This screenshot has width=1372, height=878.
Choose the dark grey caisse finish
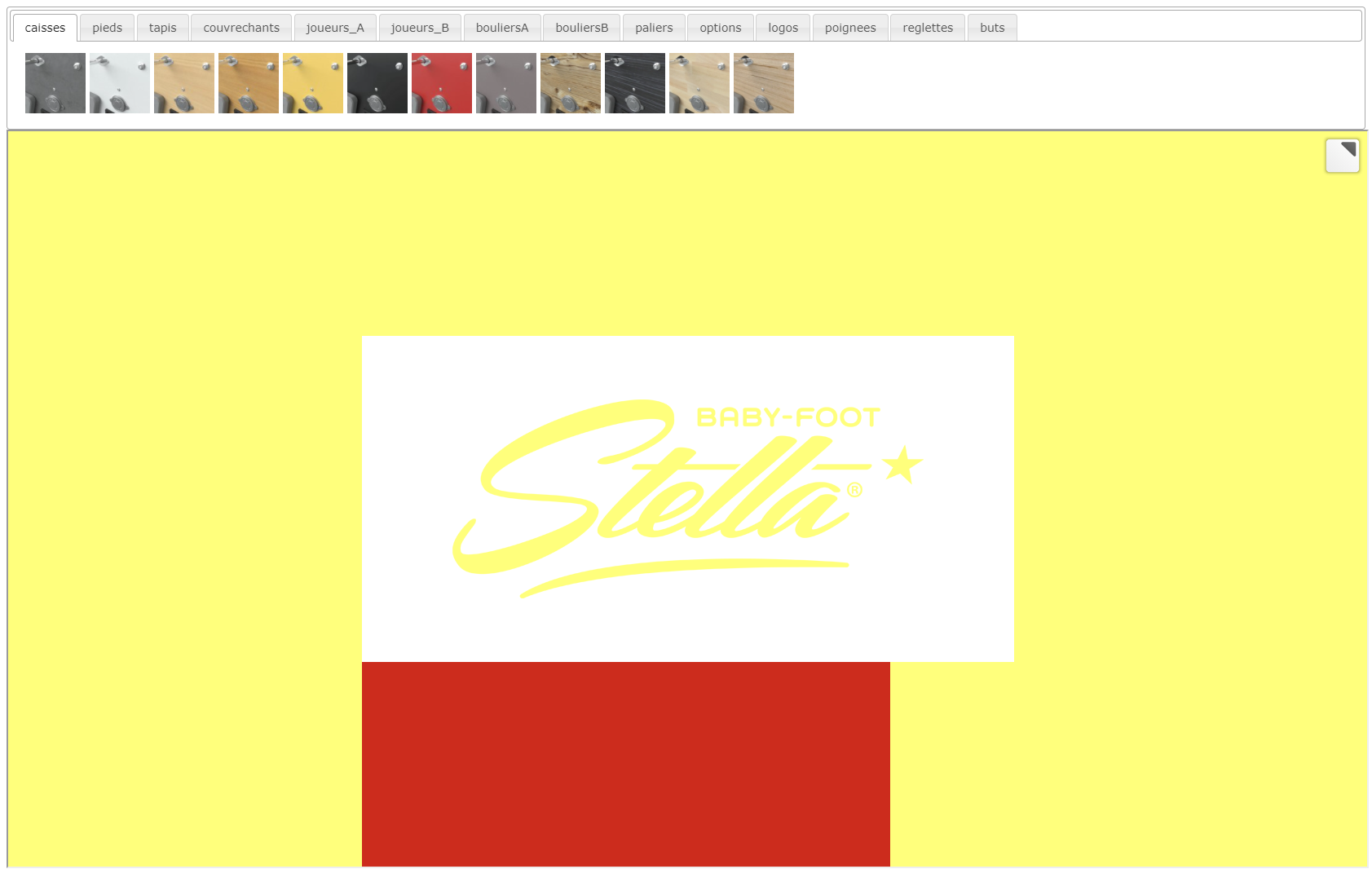pos(55,83)
